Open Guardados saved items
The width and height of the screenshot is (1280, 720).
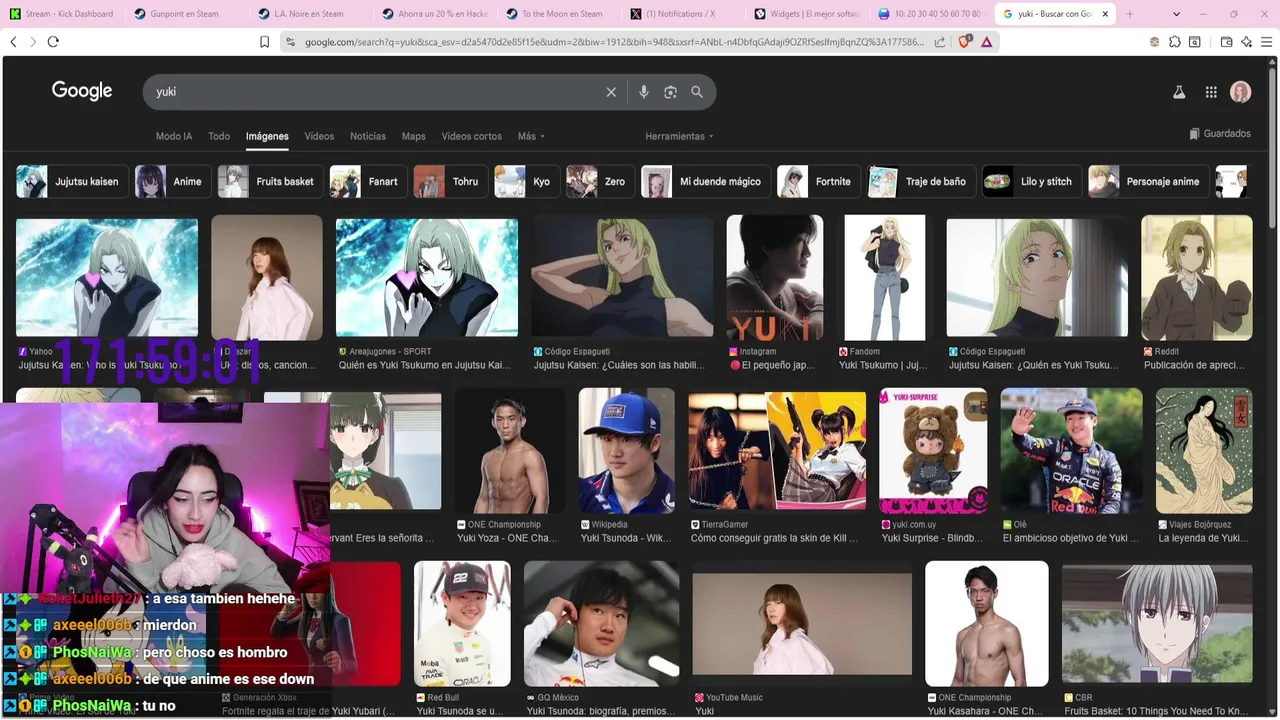1220,133
